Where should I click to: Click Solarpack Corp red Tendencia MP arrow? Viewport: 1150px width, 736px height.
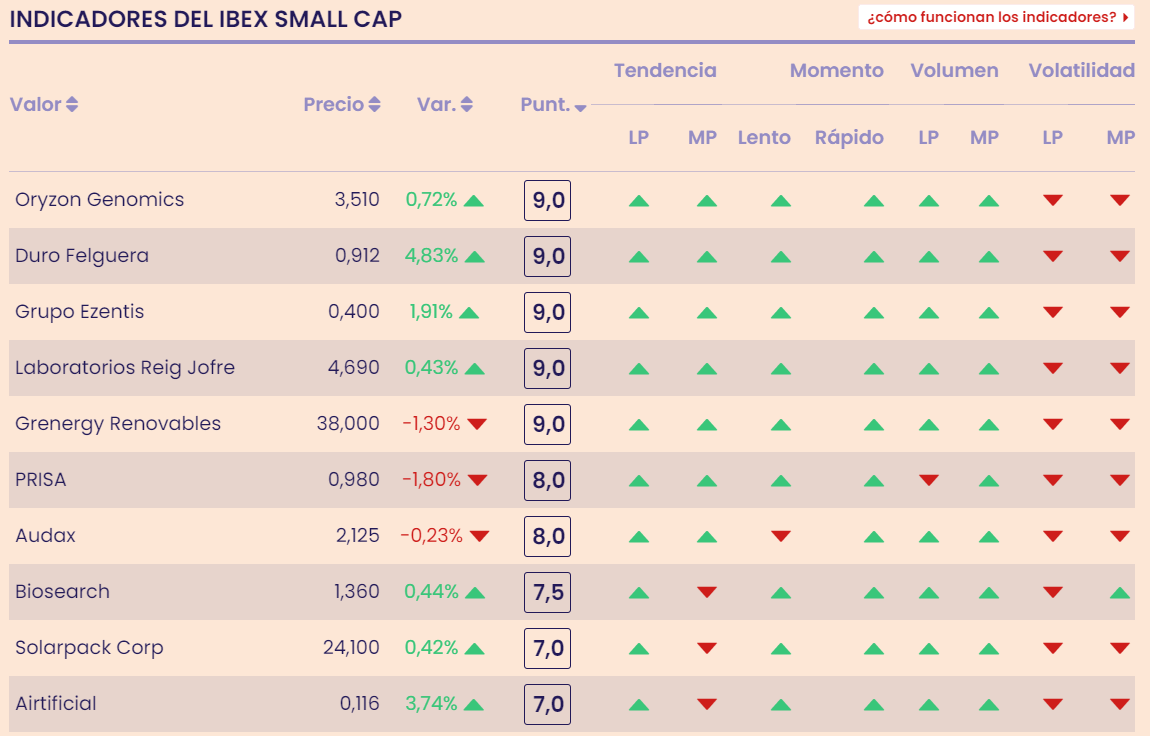[x=707, y=649]
